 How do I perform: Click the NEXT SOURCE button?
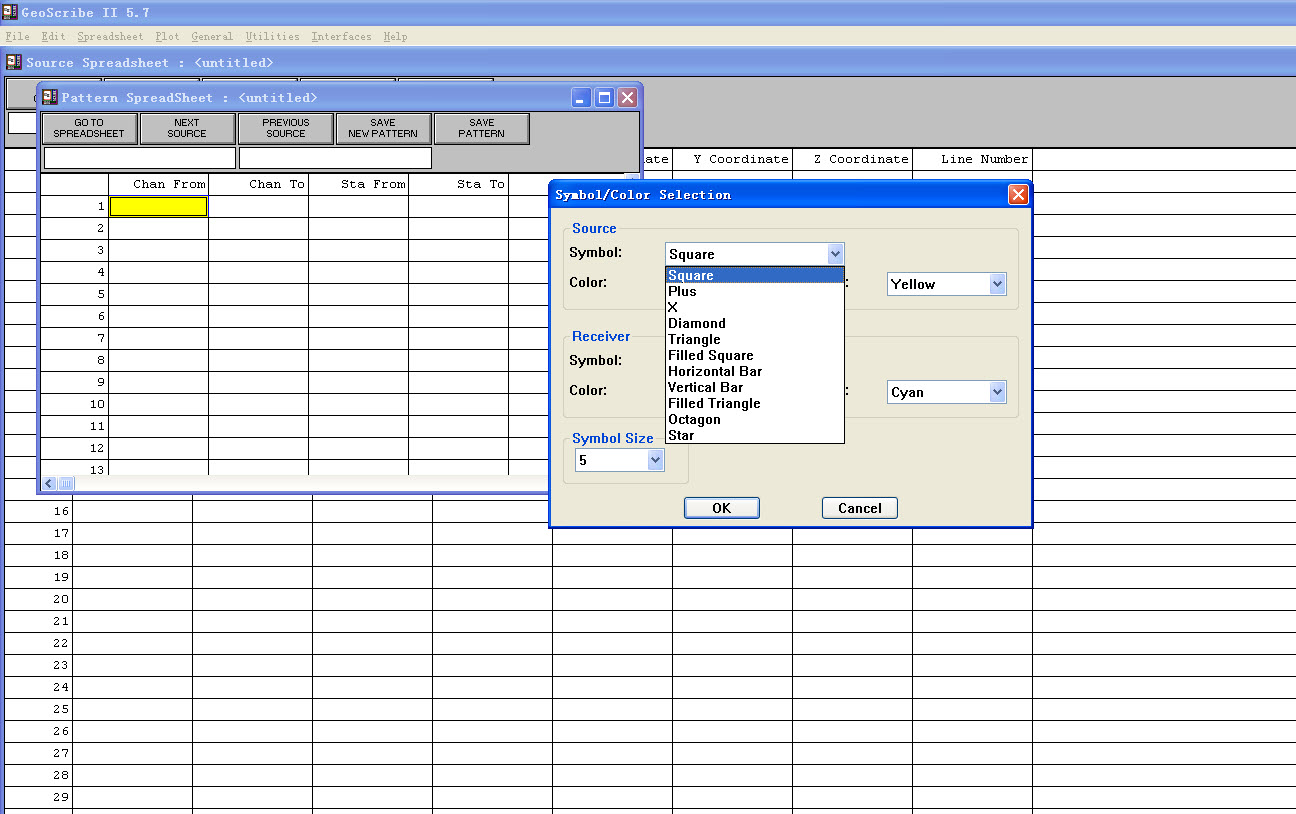click(x=187, y=128)
